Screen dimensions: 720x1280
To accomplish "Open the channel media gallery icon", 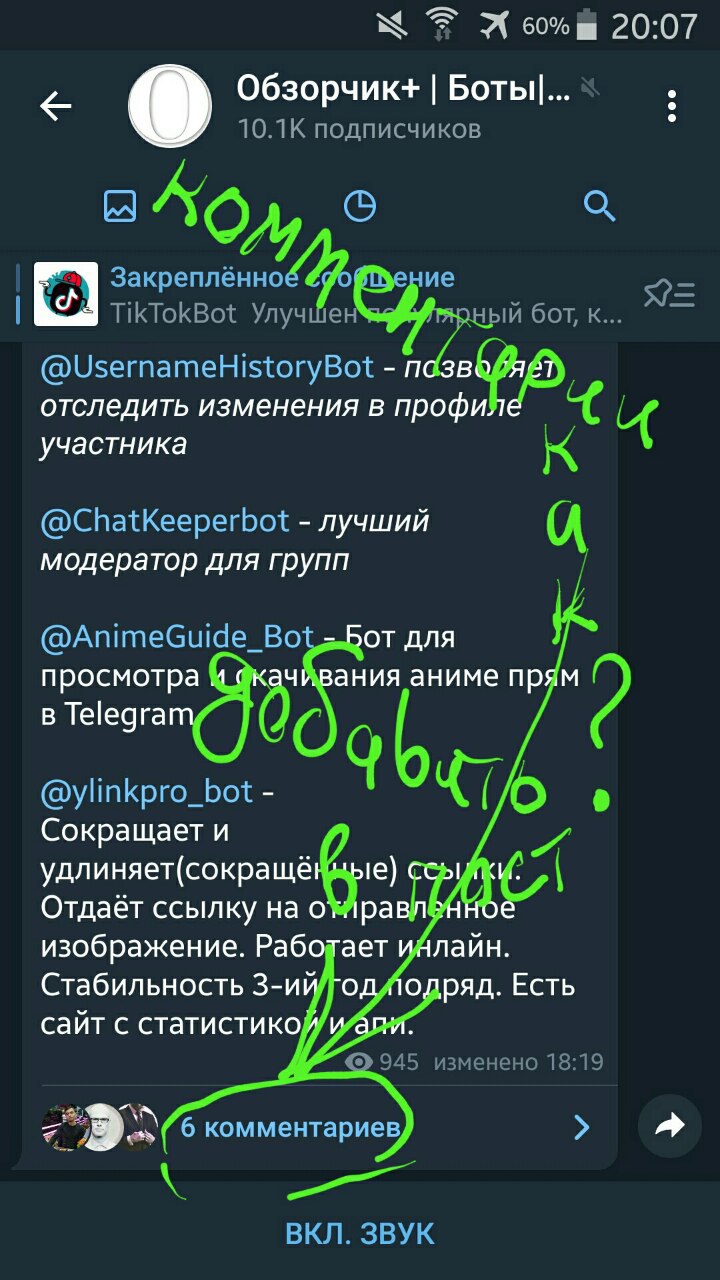I will pos(120,207).
